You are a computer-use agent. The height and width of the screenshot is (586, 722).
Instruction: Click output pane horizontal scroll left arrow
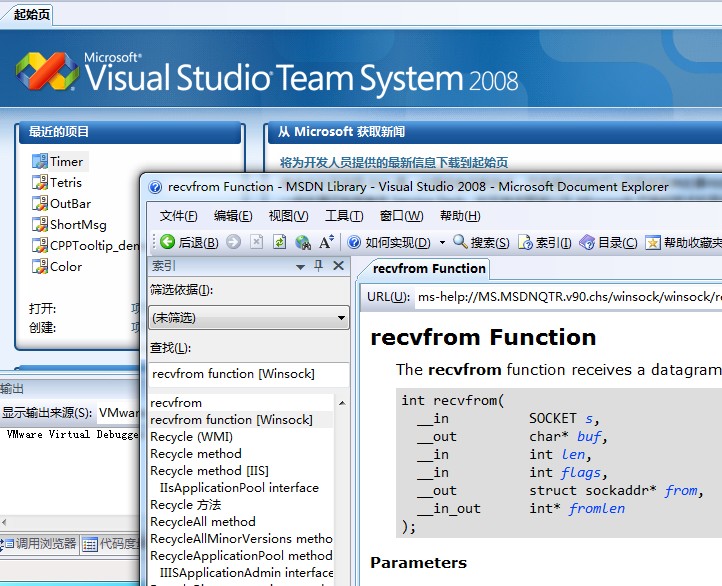tap(4, 522)
